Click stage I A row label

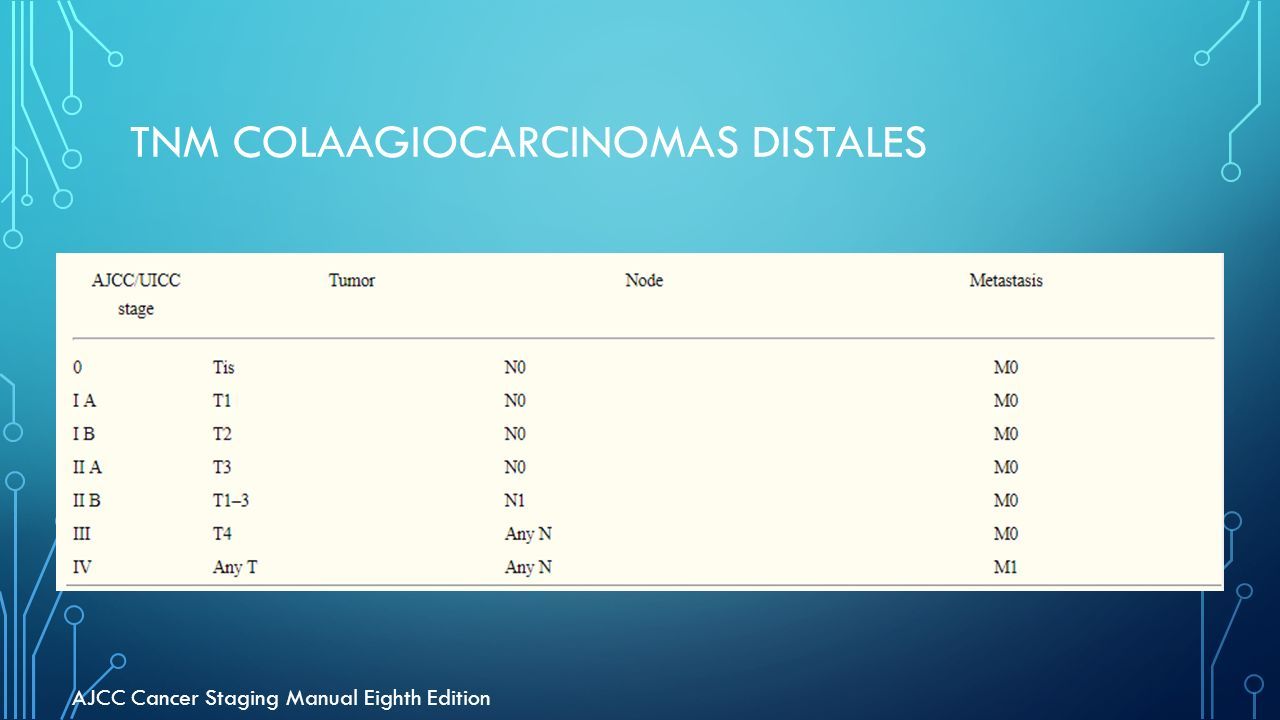[86, 400]
